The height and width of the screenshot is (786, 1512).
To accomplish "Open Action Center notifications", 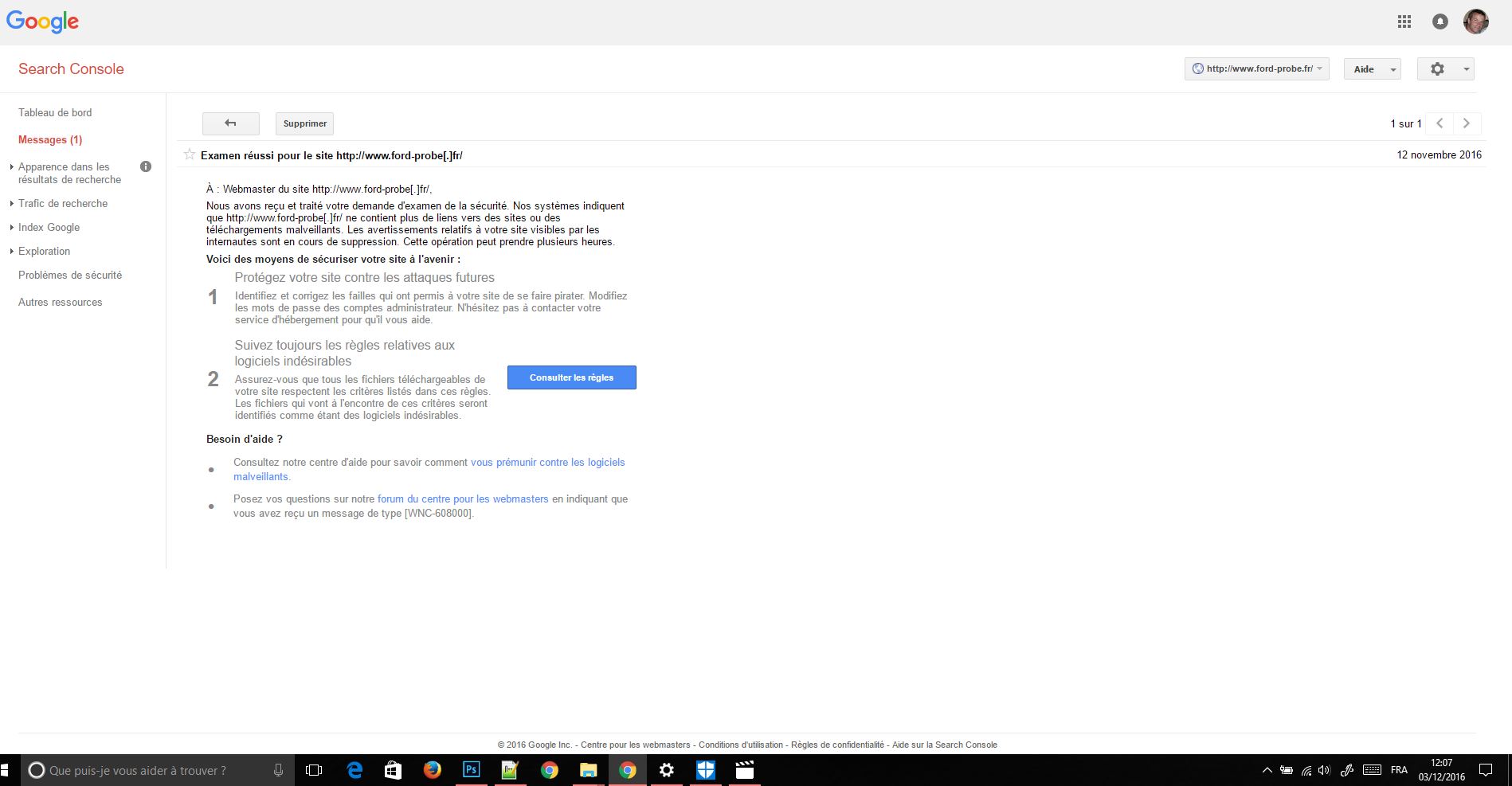I will click(x=1486, y=770).
